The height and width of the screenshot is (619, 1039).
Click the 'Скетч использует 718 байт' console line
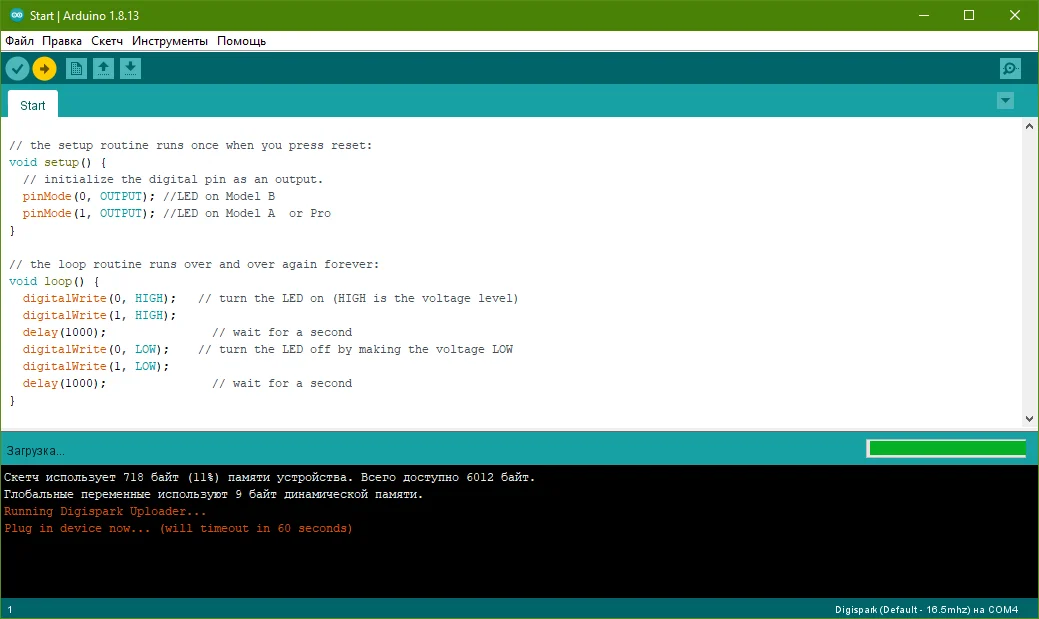(269, 477)
